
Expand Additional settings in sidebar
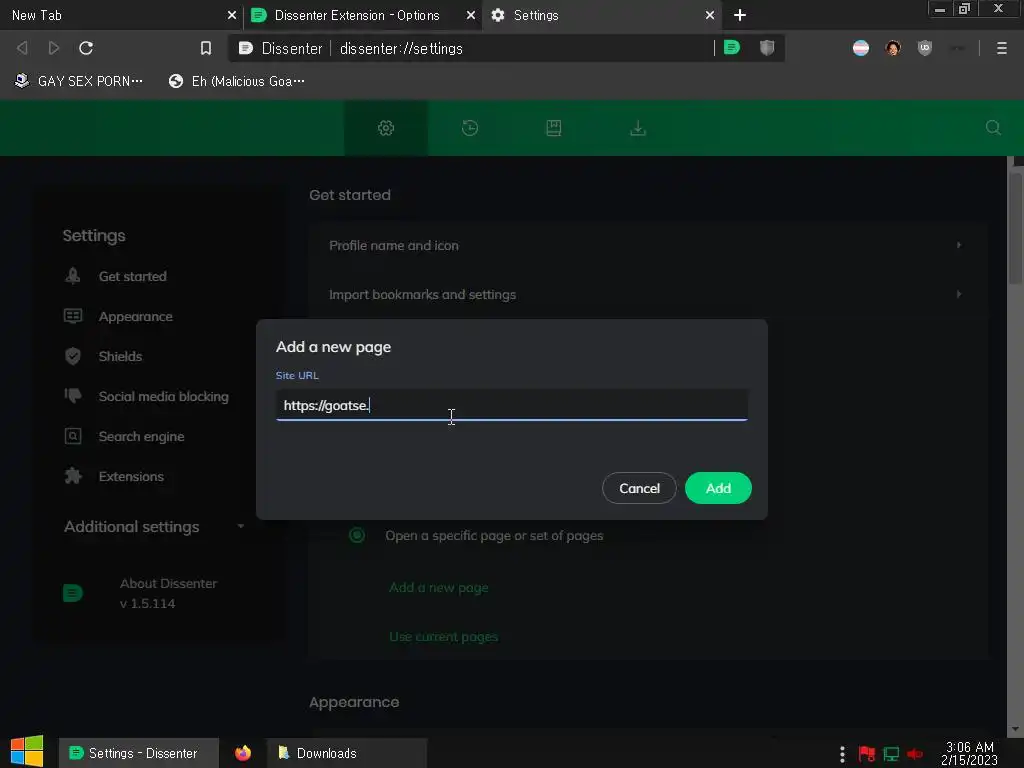(x=154, y=526)
